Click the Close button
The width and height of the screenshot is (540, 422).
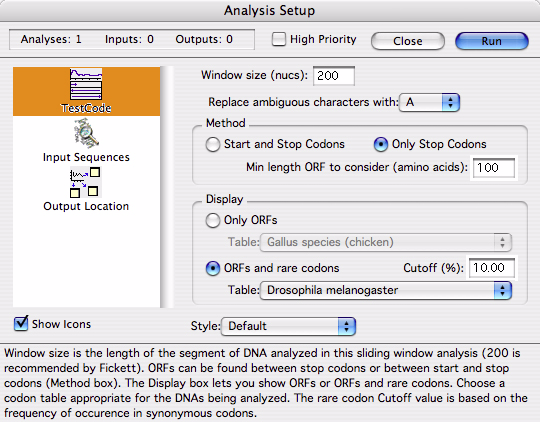coord(408,41)
